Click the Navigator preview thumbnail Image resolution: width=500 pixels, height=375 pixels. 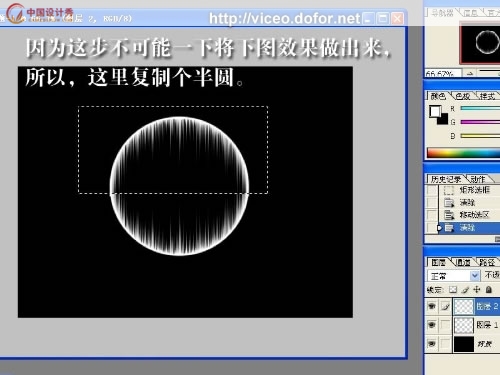pyautogui.click(x=480, y=43)
